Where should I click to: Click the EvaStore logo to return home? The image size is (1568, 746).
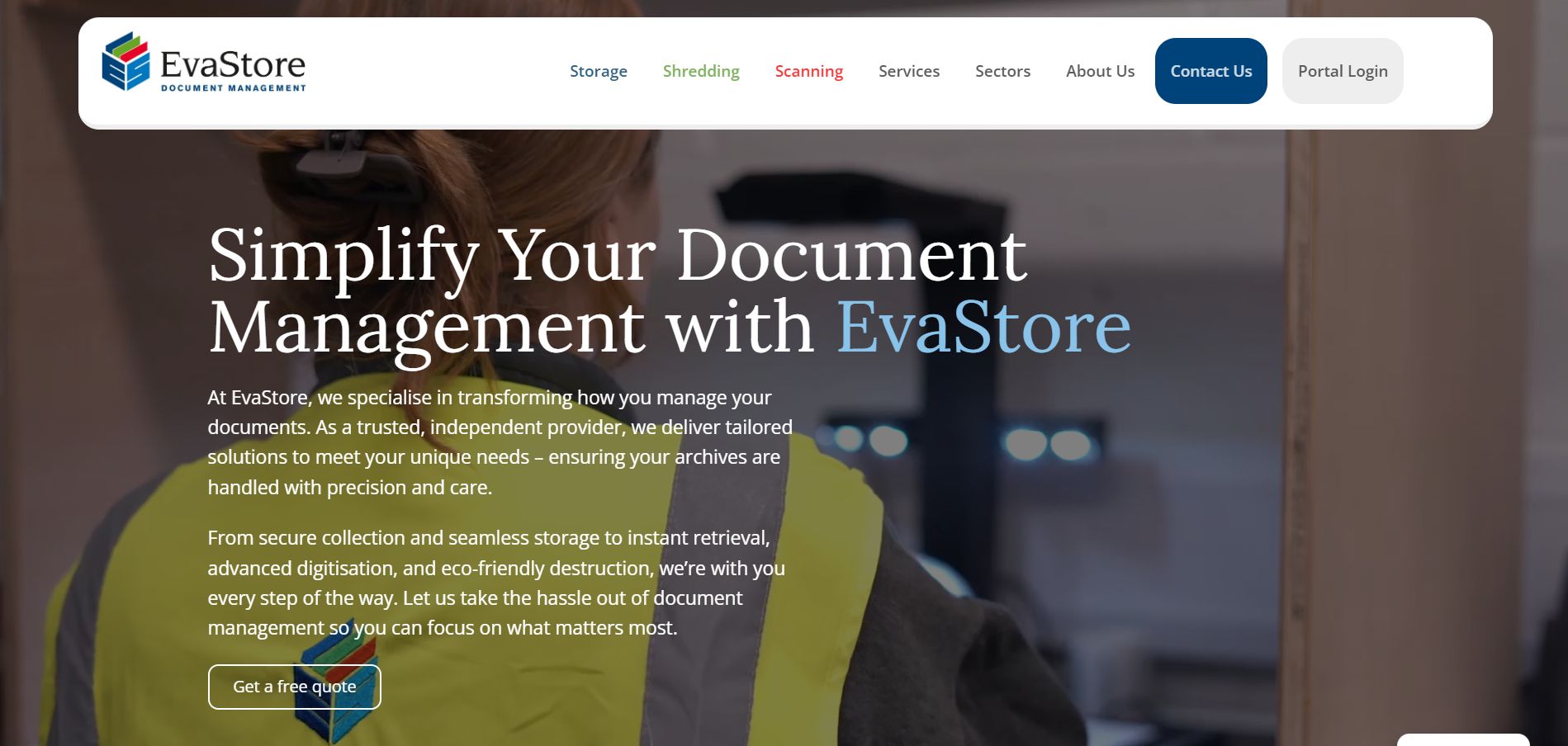pyautogui.click(x=203, y=63)
